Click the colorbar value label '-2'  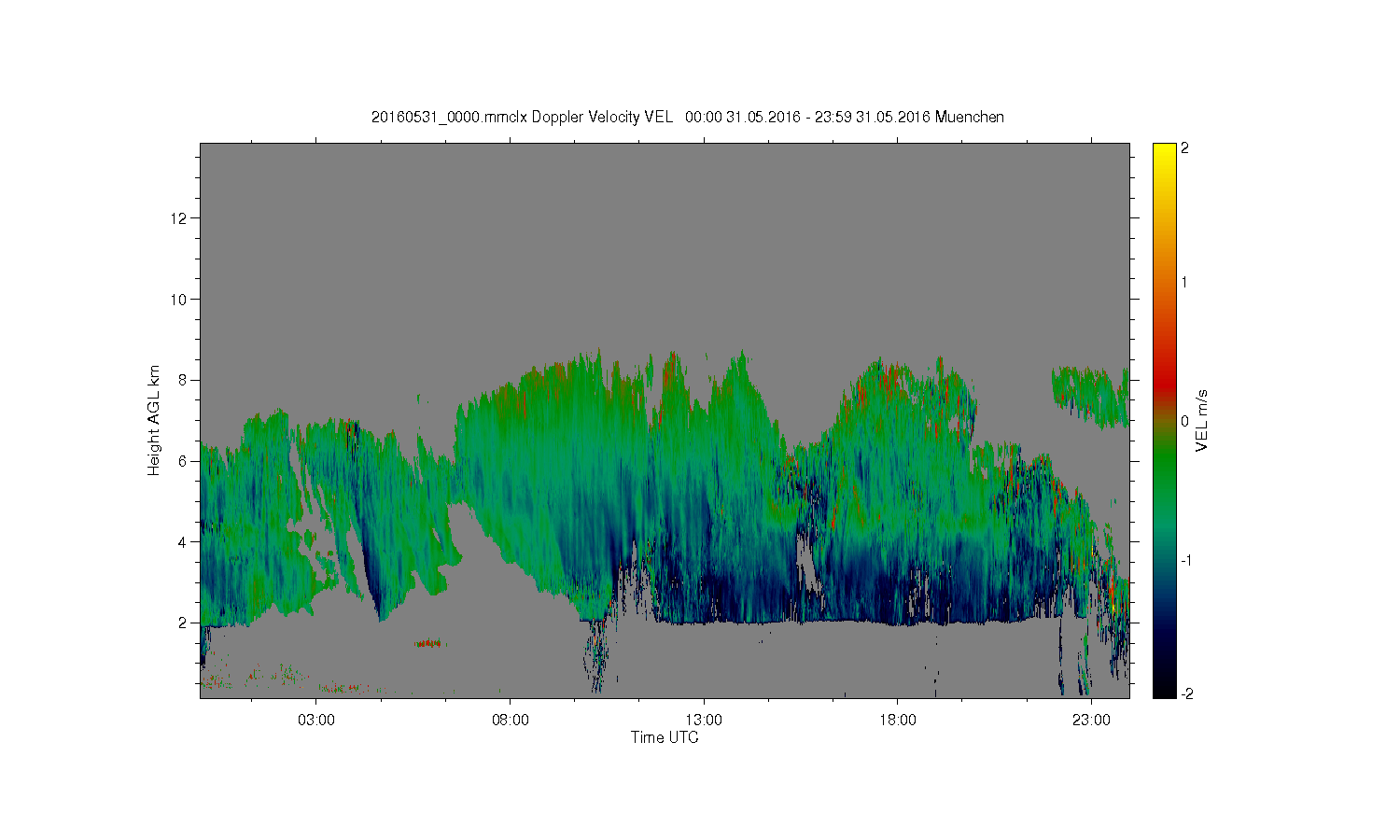click(x=1186, y=693)
